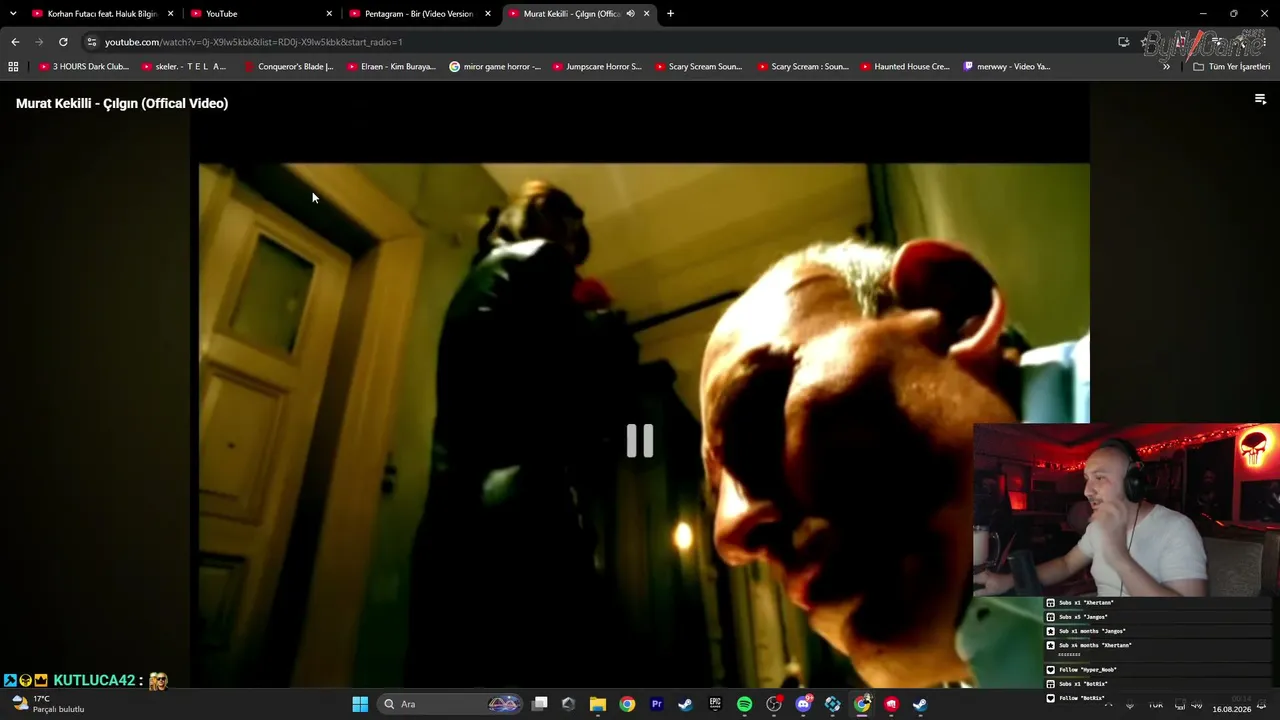The width and height of the screenshot is (1280, 720).
Task: Open the mirror game horror bookmark
Action: [495, 67]
